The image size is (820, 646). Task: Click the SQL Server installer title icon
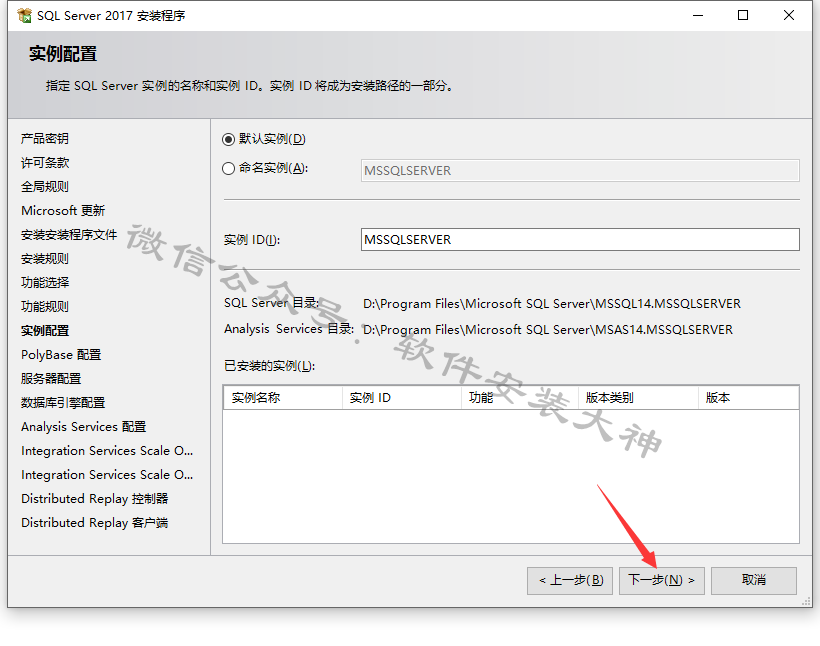[24, 16]
